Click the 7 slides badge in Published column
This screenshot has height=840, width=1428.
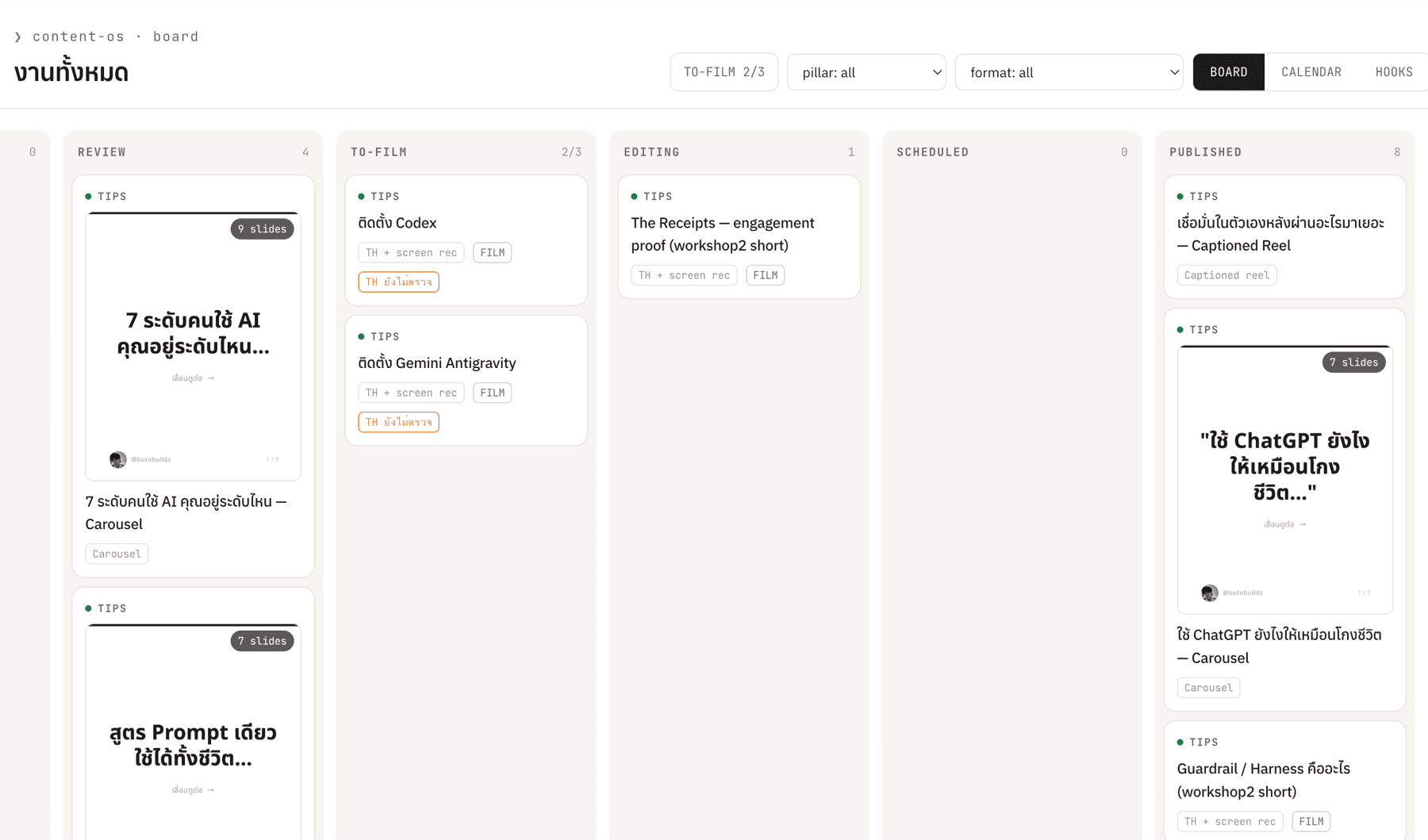pyautogui.click(x=1353, y=362)
